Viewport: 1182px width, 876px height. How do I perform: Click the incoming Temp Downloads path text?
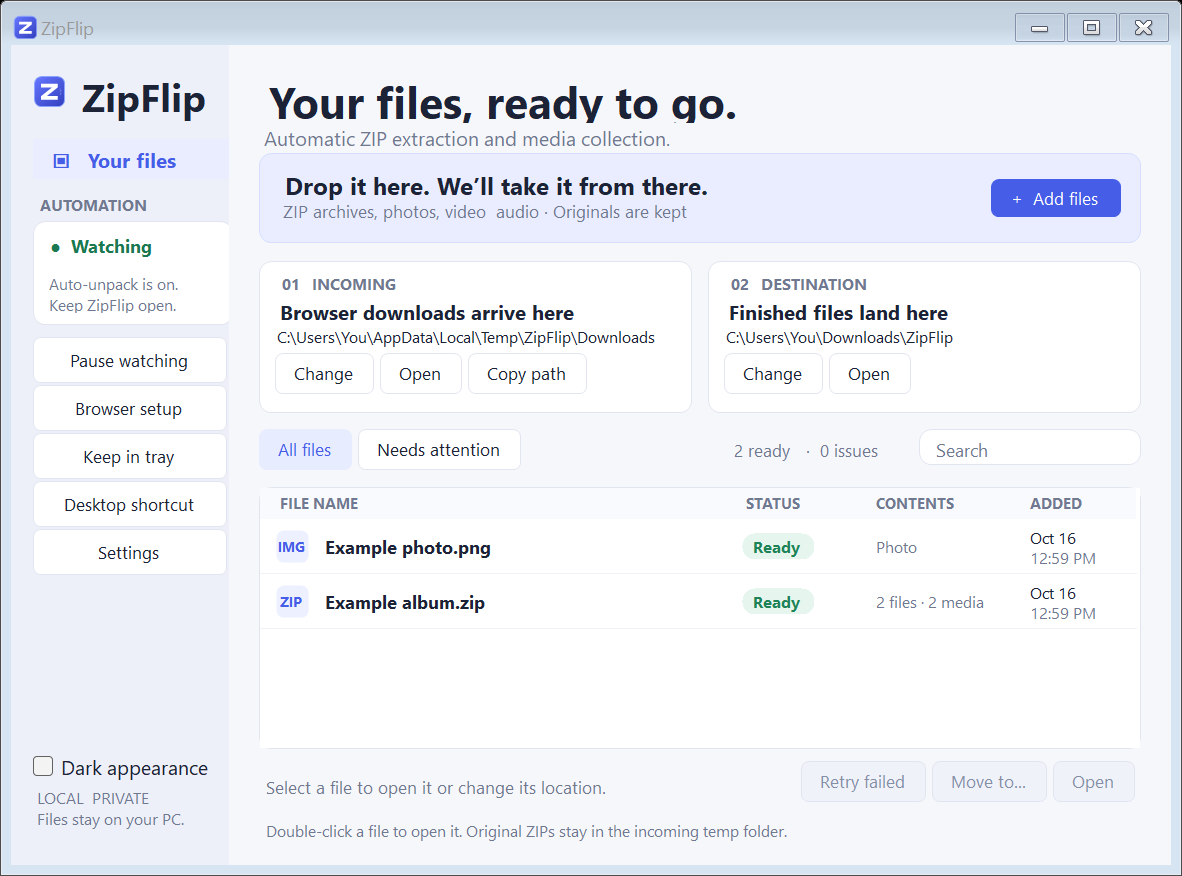[466, 338]
